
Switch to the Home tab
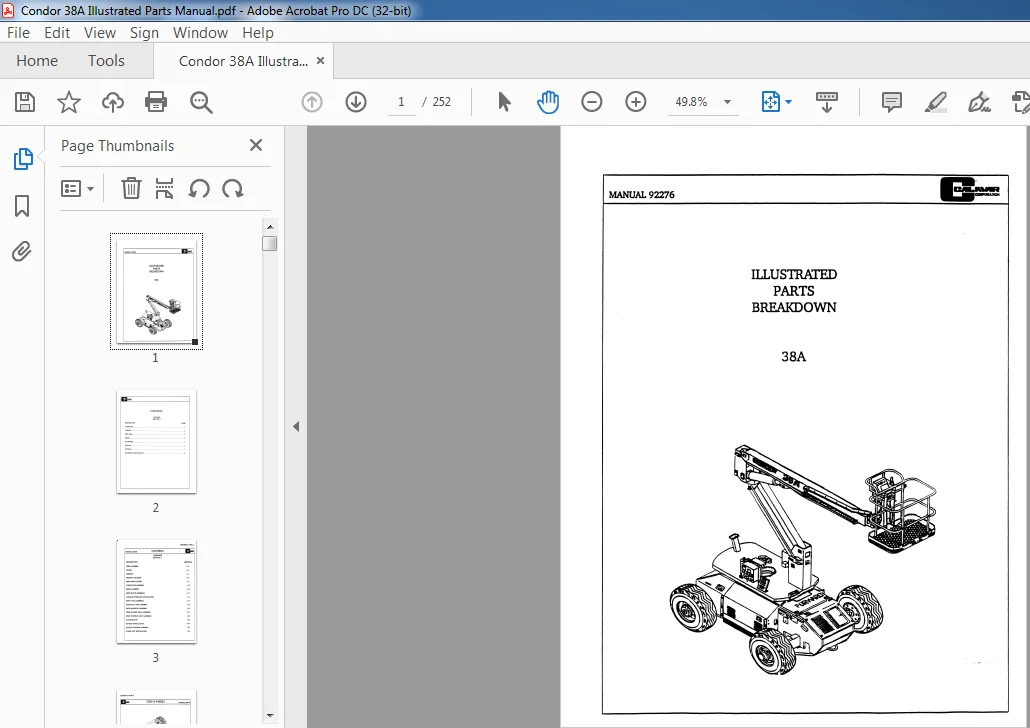pyautogui.click(x=37, y=61)
